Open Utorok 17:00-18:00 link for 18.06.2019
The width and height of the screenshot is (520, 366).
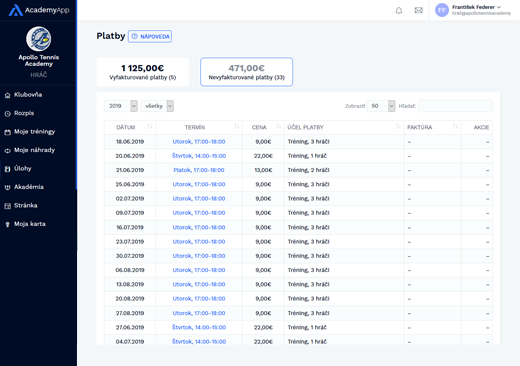click(x=199, y=142)
